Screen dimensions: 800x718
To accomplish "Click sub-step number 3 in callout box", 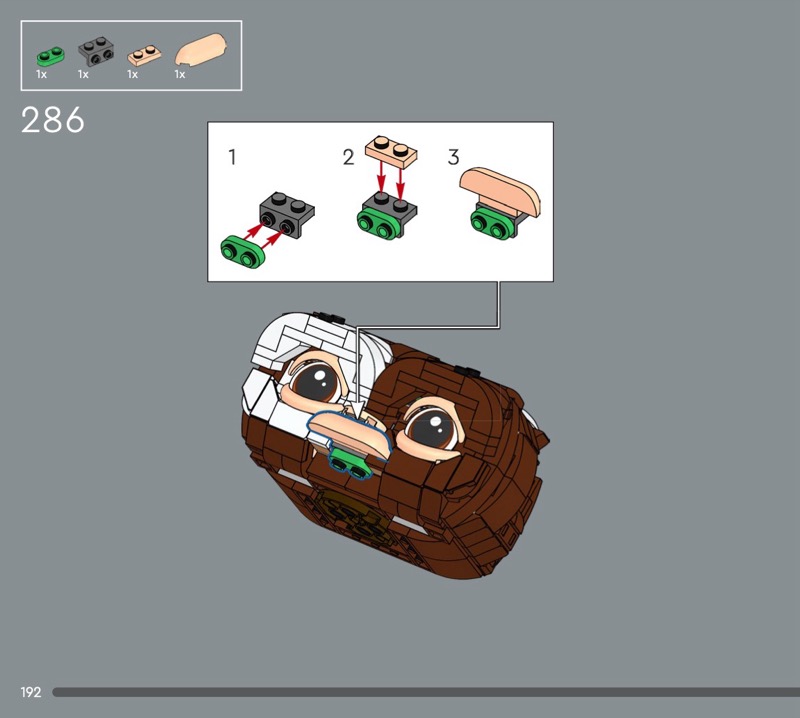I will click(x=453, y=157).
